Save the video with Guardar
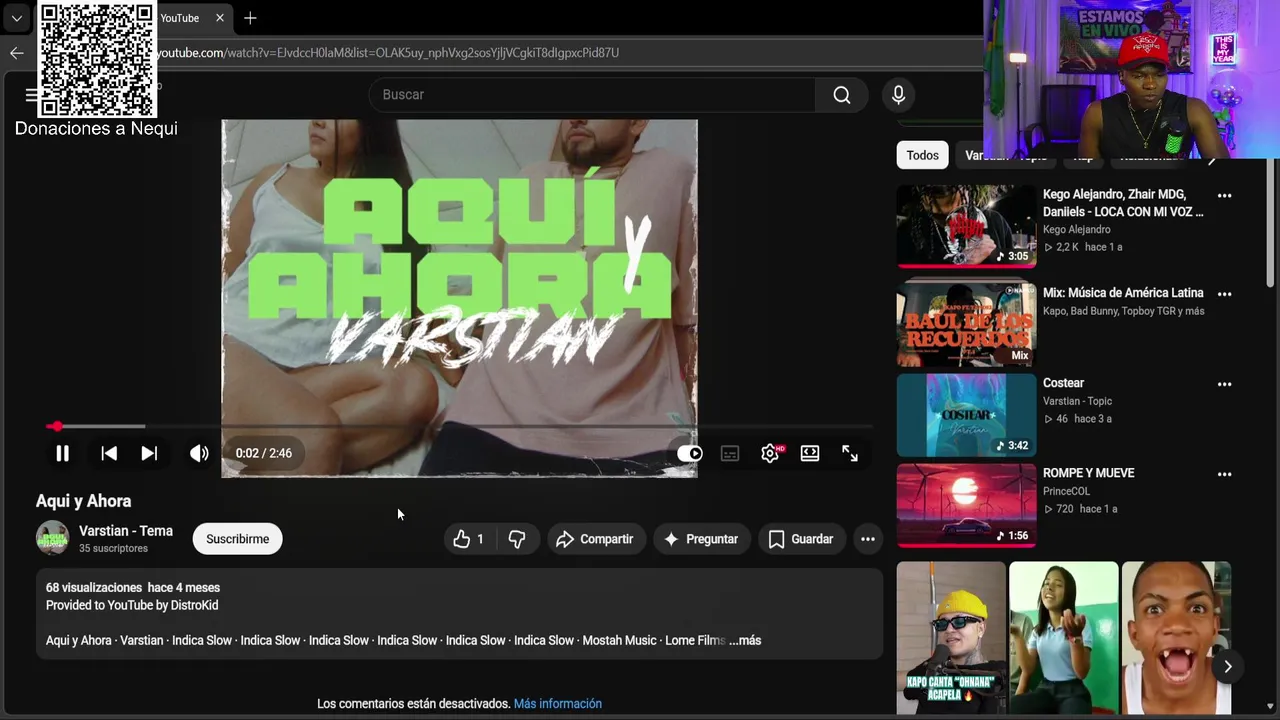 click(x=801, y=539)
